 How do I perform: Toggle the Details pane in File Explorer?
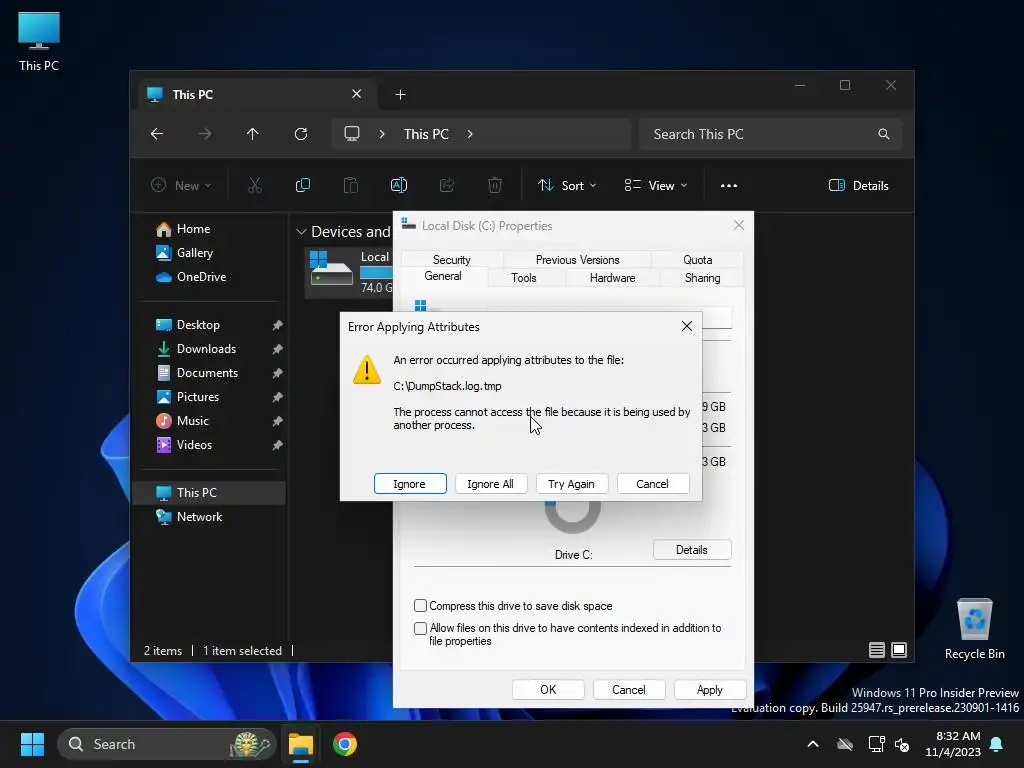(x=858, y=185)
